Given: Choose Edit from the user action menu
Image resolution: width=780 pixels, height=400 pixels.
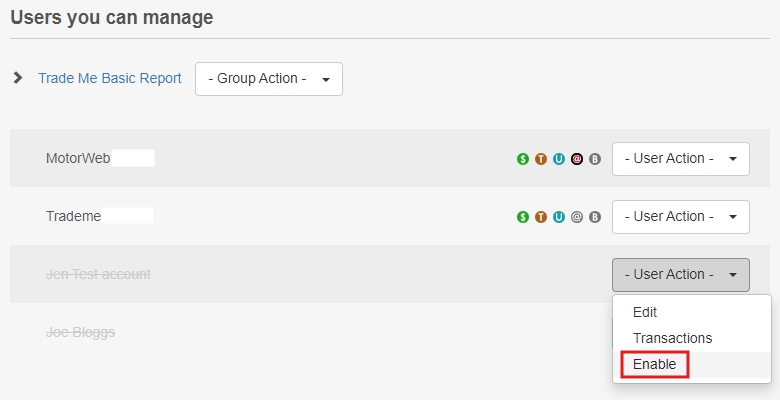Looking at the screenshot, I should coord(645,312).
